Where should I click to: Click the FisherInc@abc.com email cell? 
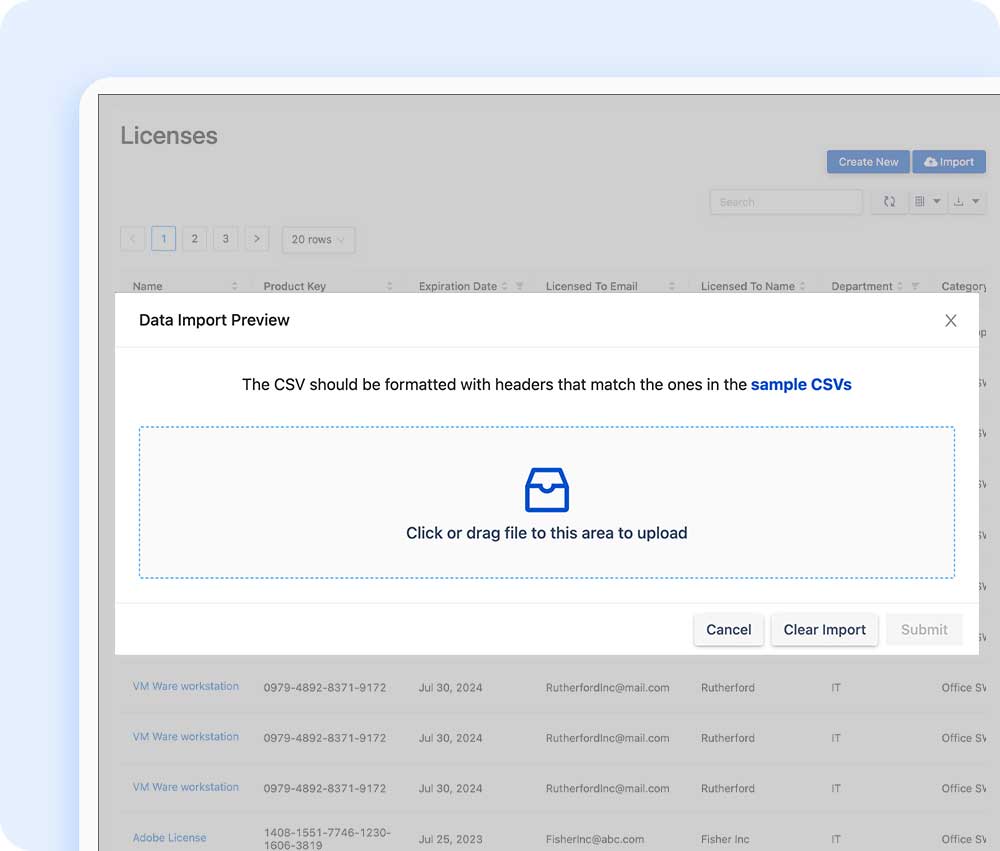click(594, 839)
